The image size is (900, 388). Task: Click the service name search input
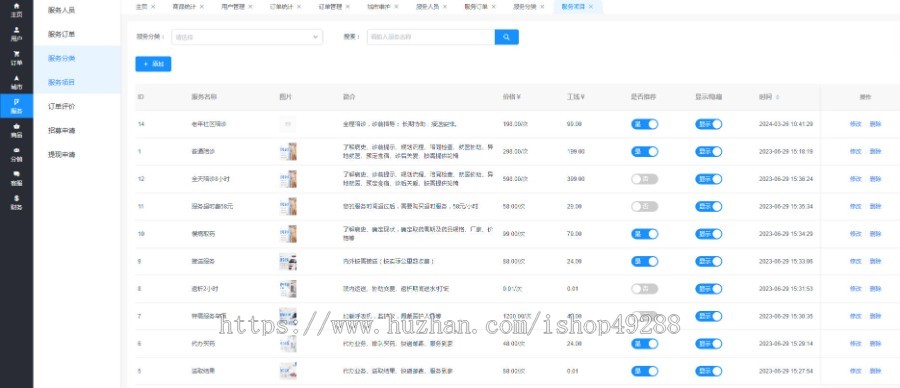point(431,37)
